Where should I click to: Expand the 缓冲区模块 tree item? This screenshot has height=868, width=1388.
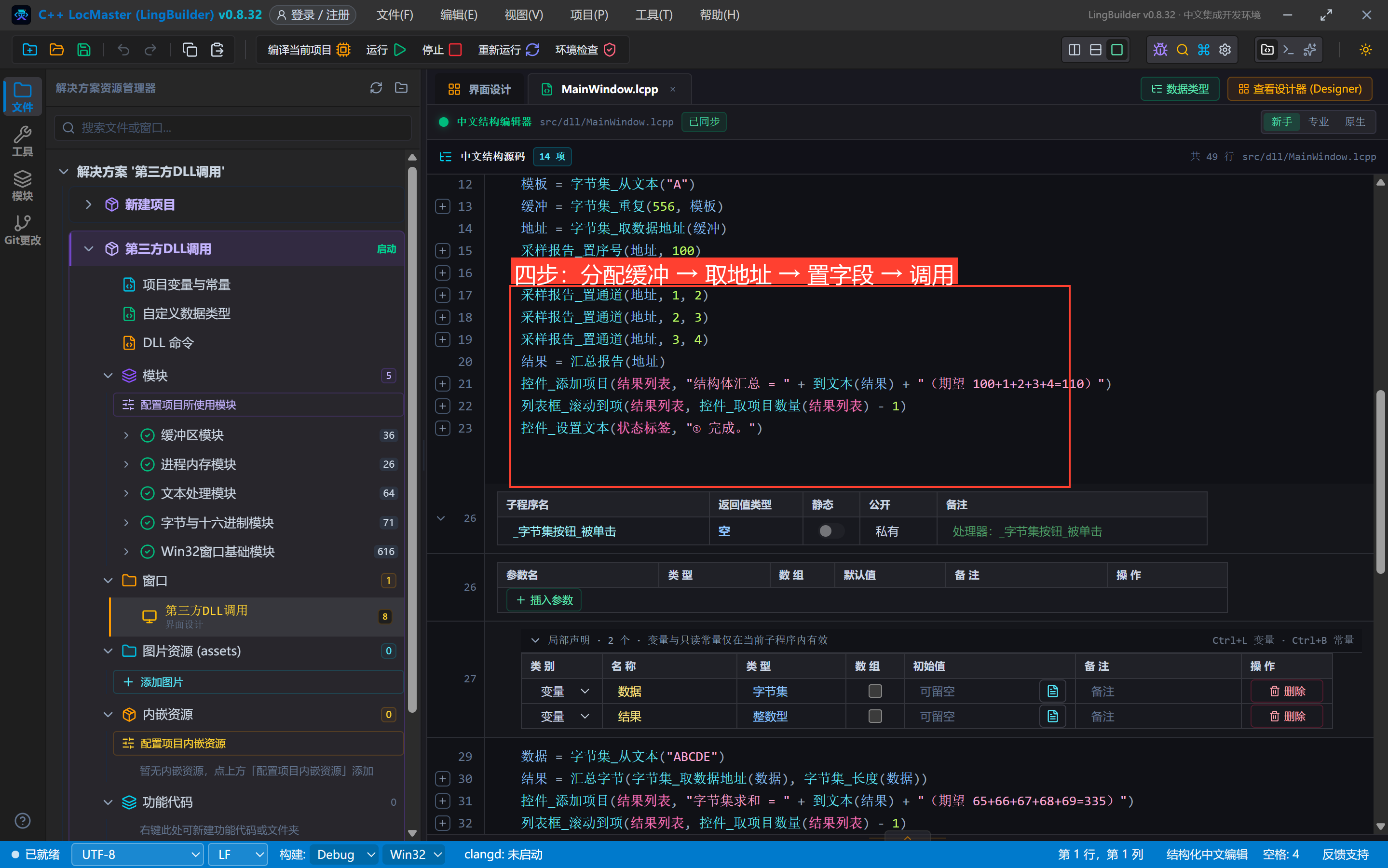pos(126,435)
